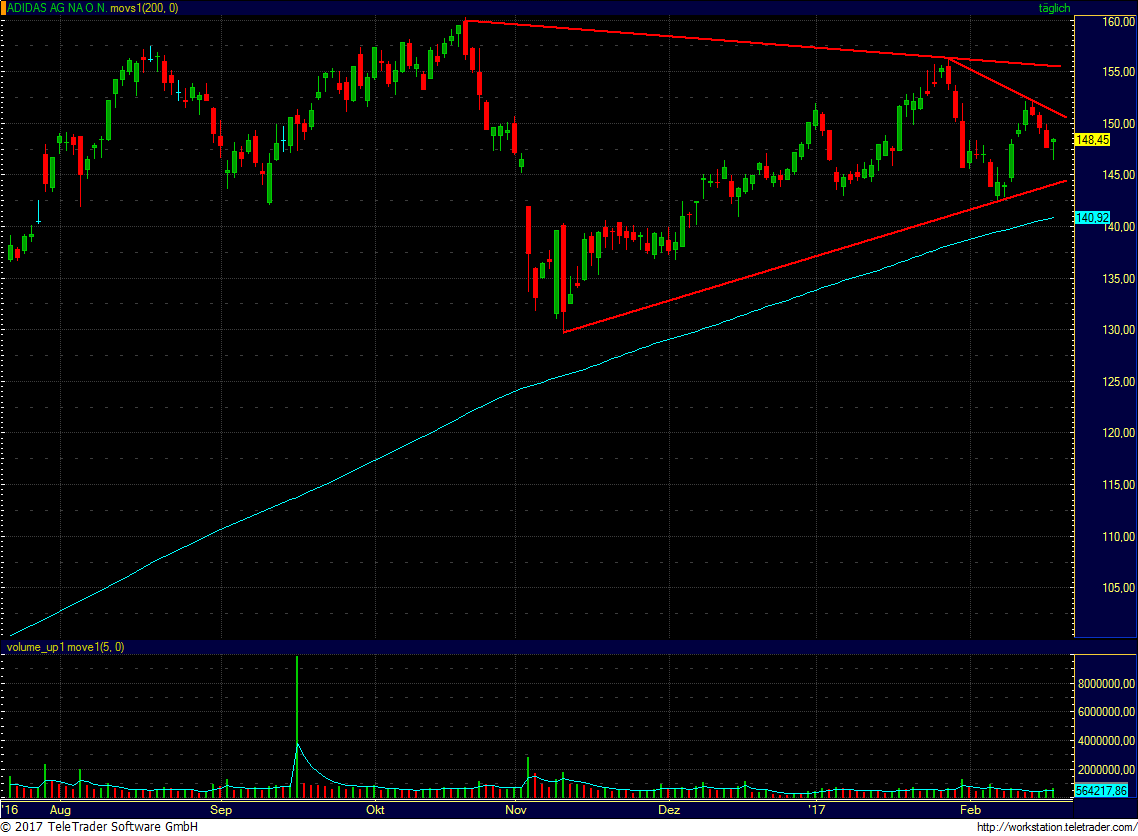Click the 2000000,00 volume axis label

click(x=1106, y=770)
